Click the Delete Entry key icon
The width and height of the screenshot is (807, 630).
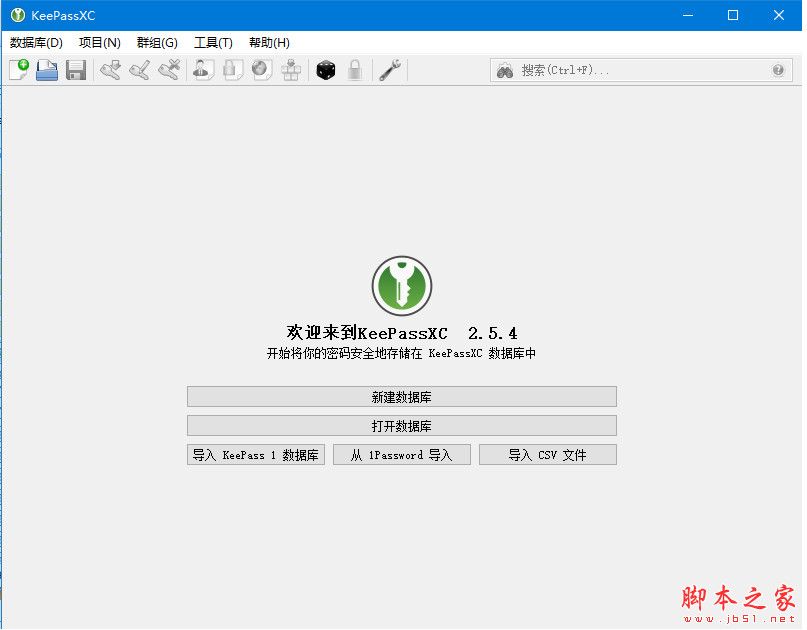[x=168, y=70]
